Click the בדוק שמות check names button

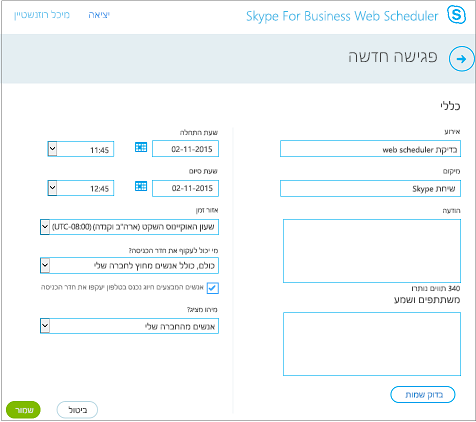point(423,395)
